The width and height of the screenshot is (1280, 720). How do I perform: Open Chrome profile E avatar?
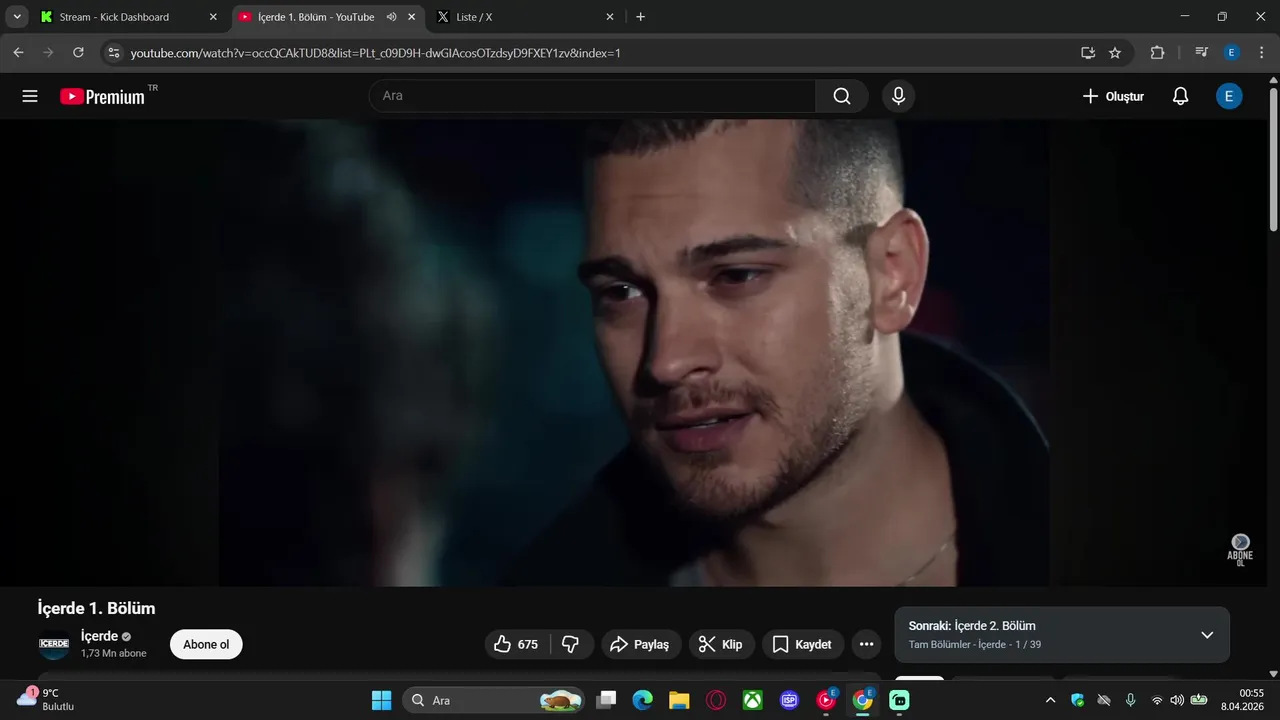[1232, 53]
